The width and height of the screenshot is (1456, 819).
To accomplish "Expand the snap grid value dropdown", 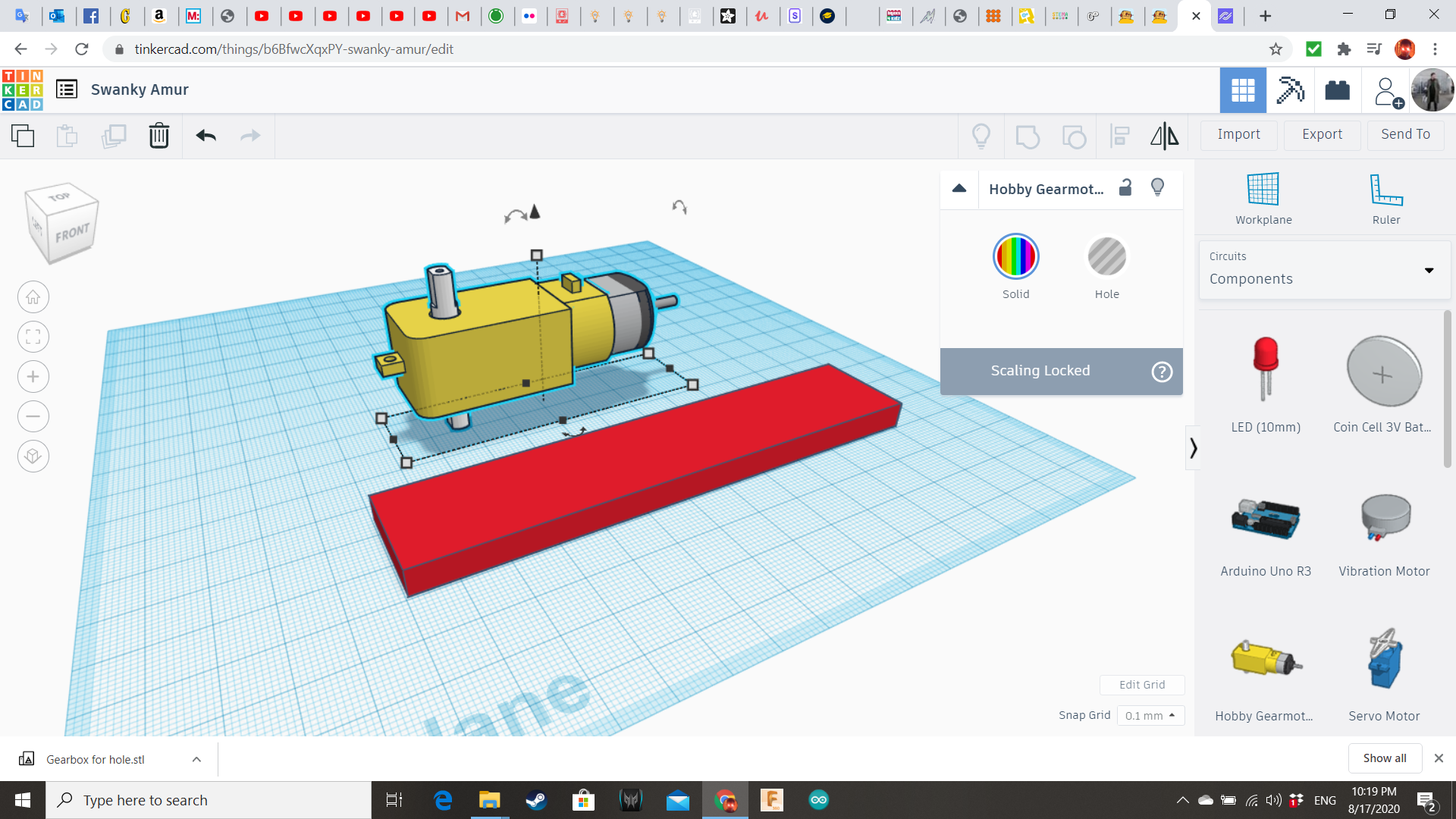I will pos(1149,715).
